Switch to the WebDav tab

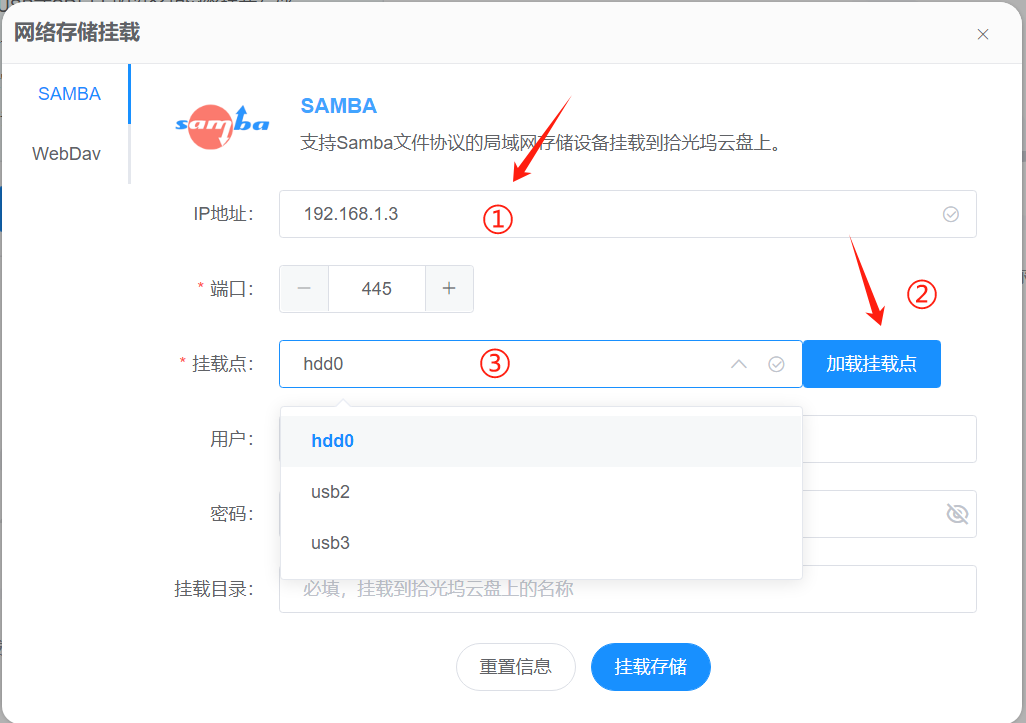pos(66,154)
